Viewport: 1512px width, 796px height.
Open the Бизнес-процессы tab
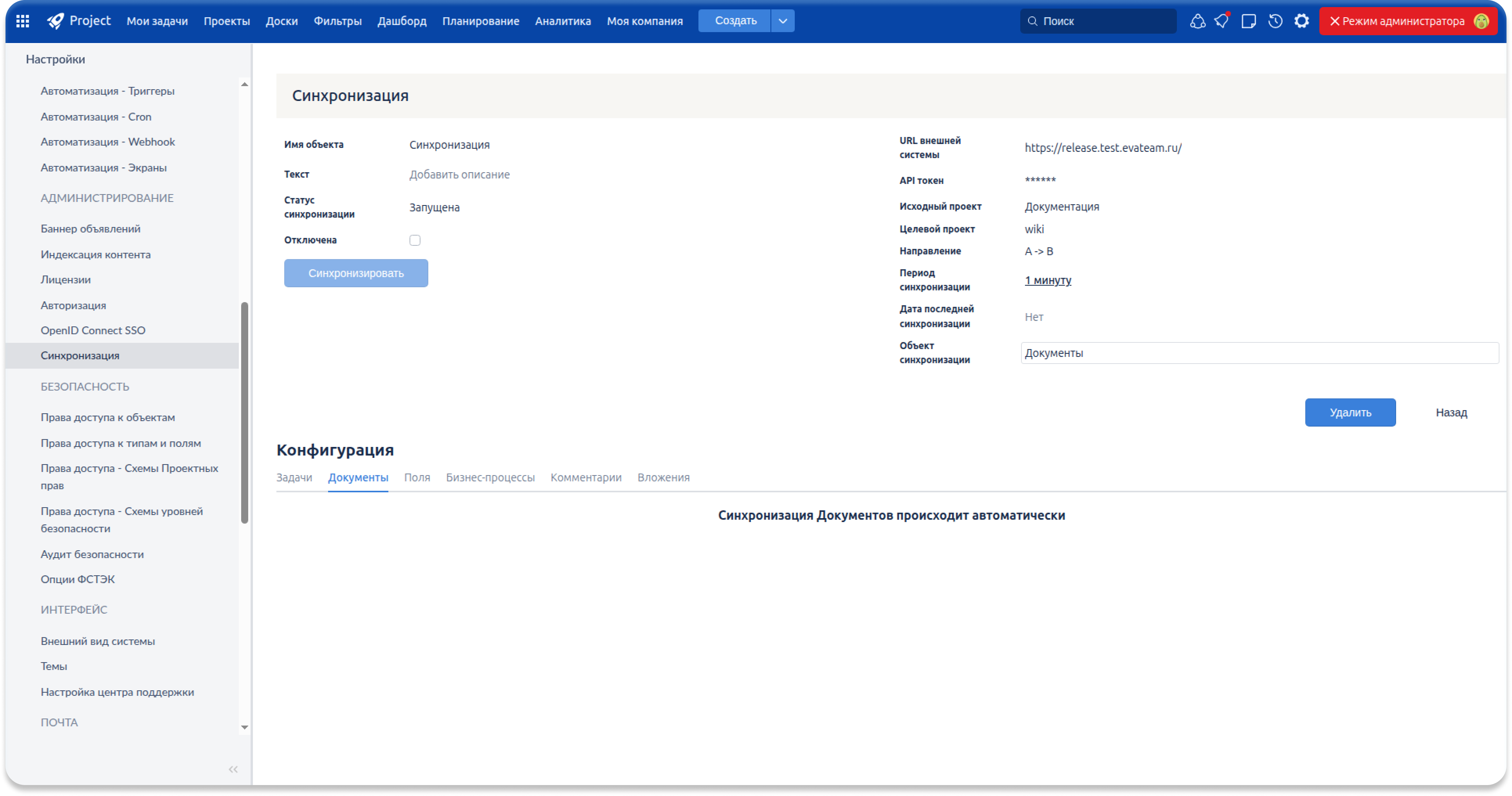490,477
